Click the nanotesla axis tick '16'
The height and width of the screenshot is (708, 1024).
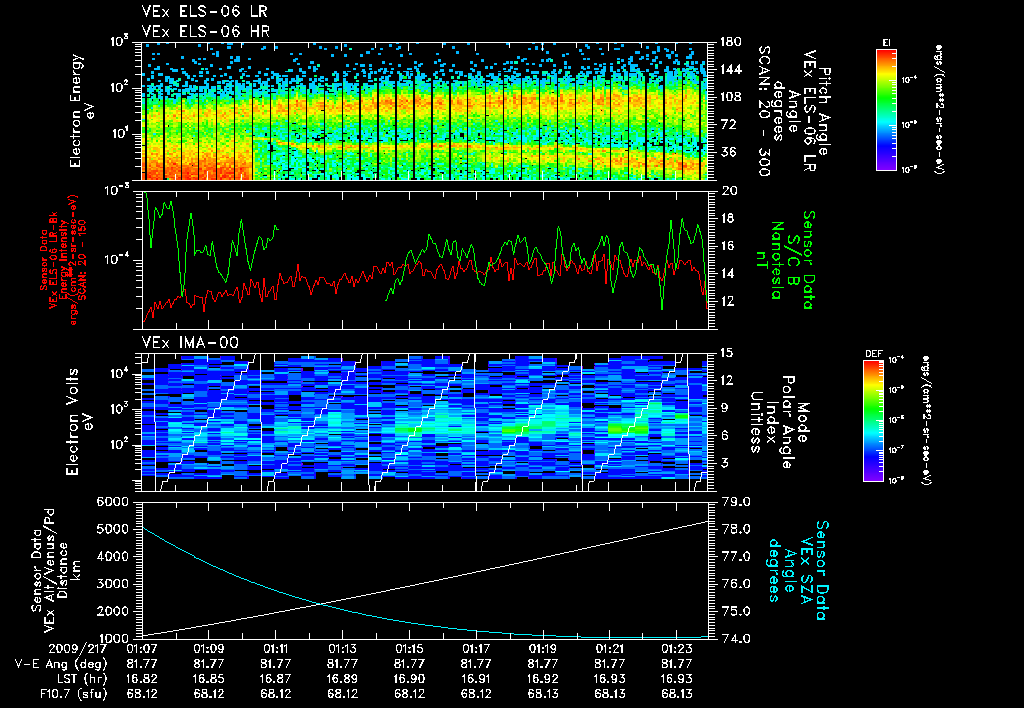729,246
